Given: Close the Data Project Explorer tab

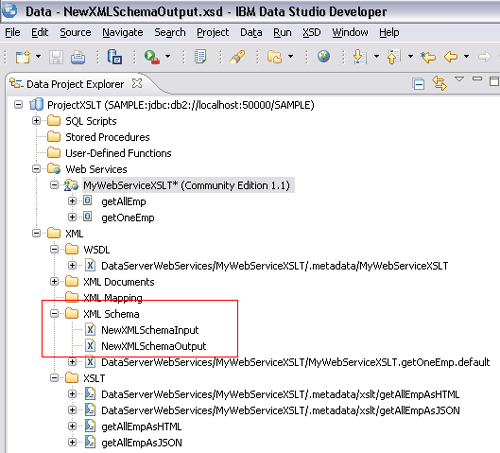Looking at the screenshot, I should pos(137,83).
